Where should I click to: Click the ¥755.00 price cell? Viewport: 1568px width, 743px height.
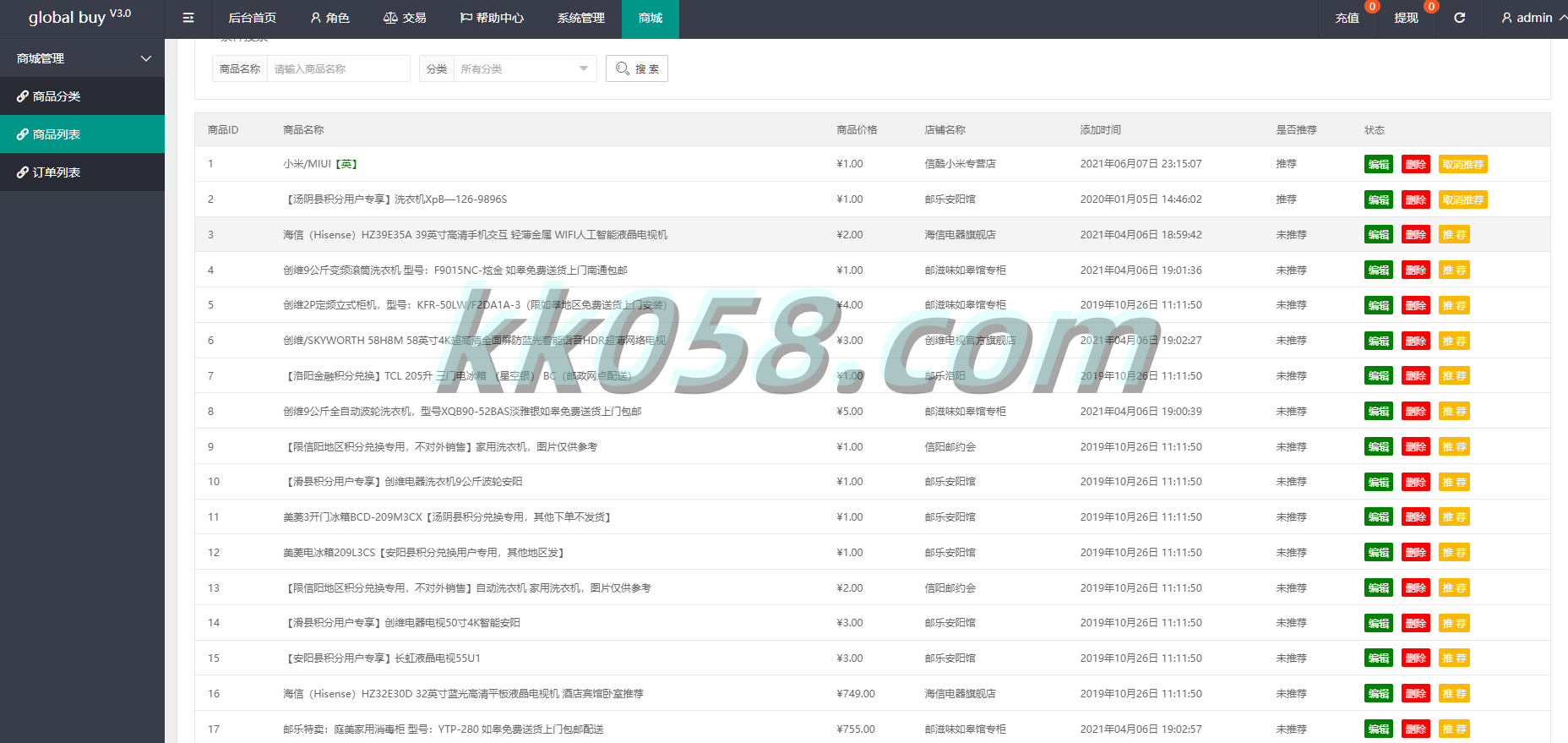tap(856, 729)
